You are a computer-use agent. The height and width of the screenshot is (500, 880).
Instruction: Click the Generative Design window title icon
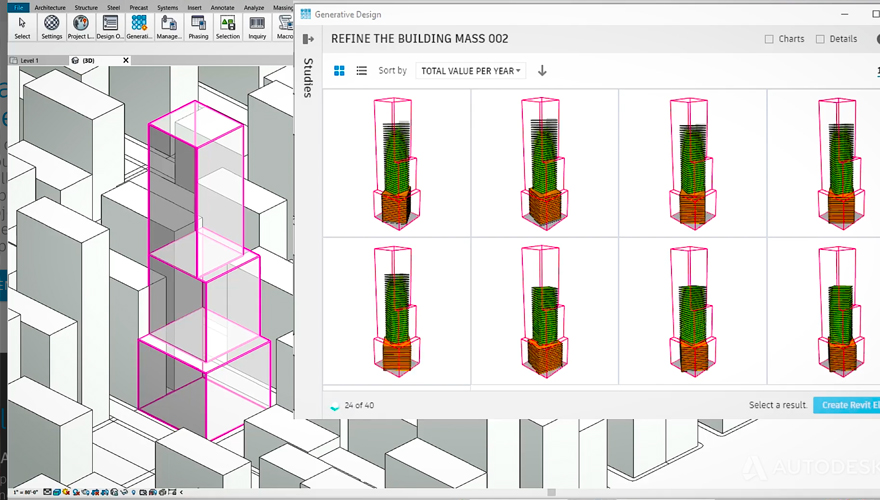coord(305,14)
